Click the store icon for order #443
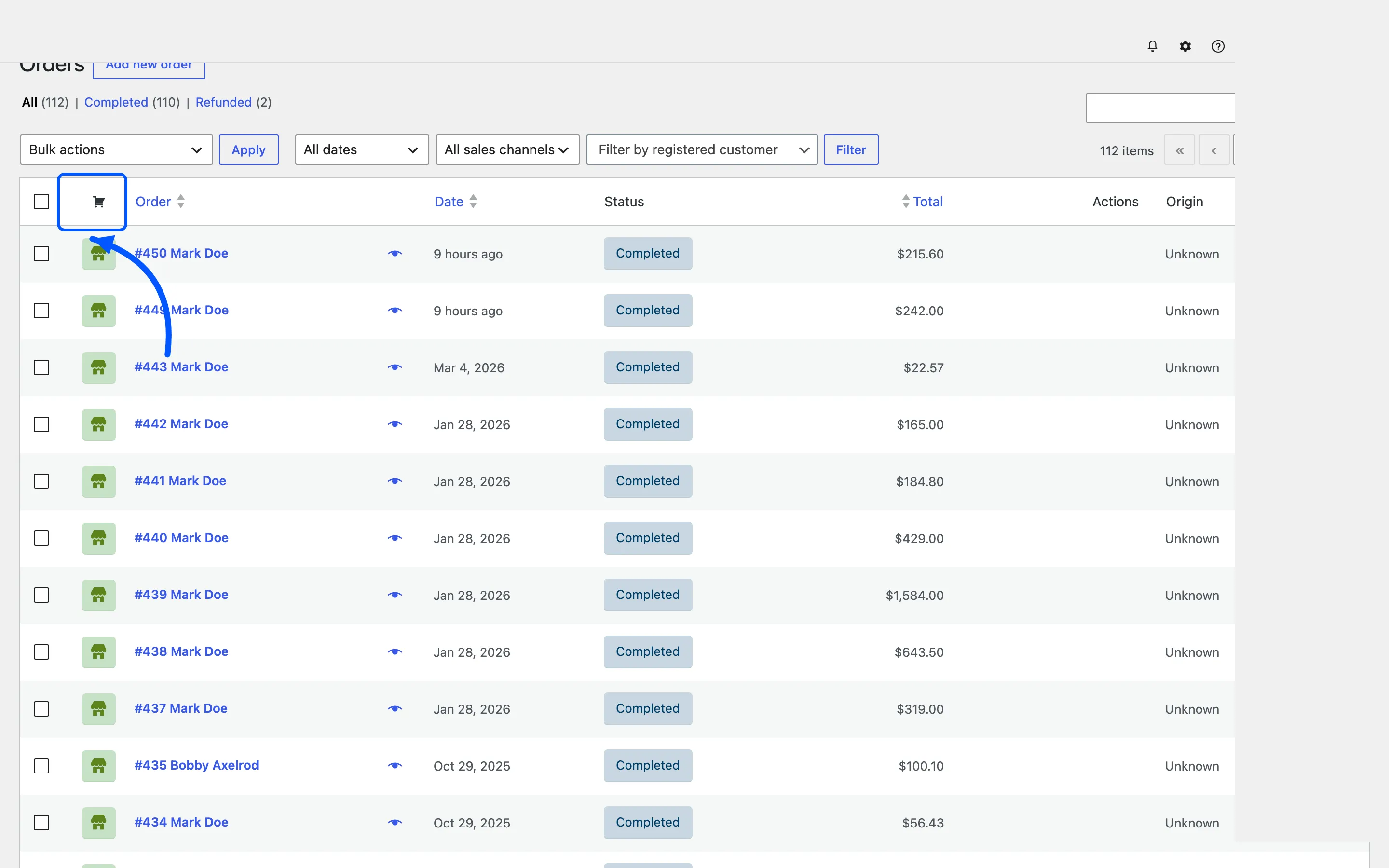The height and width of the screenshot is (868, 1389). coord(99,367)
